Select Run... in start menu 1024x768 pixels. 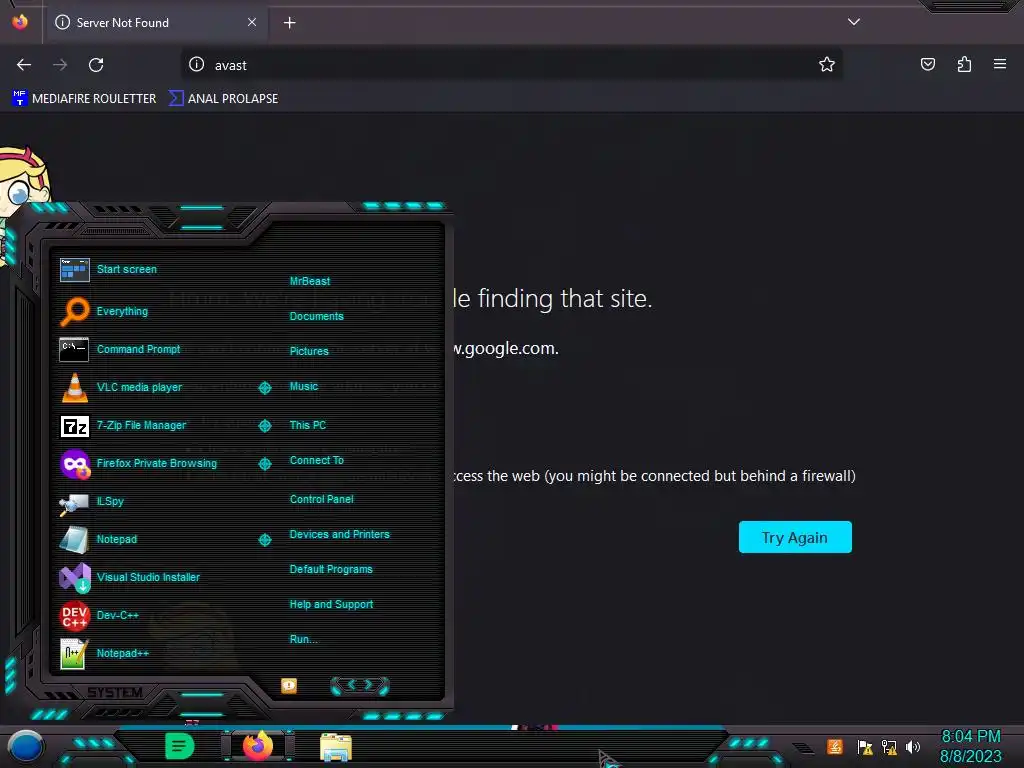303,639
